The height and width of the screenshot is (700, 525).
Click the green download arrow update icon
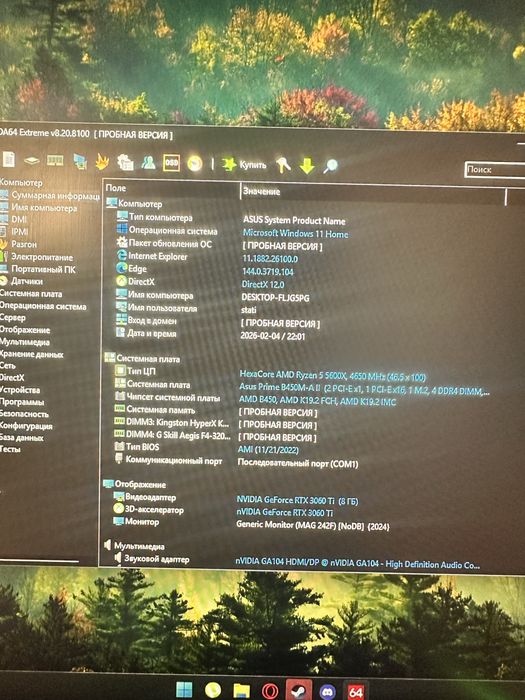coord(307,166)
